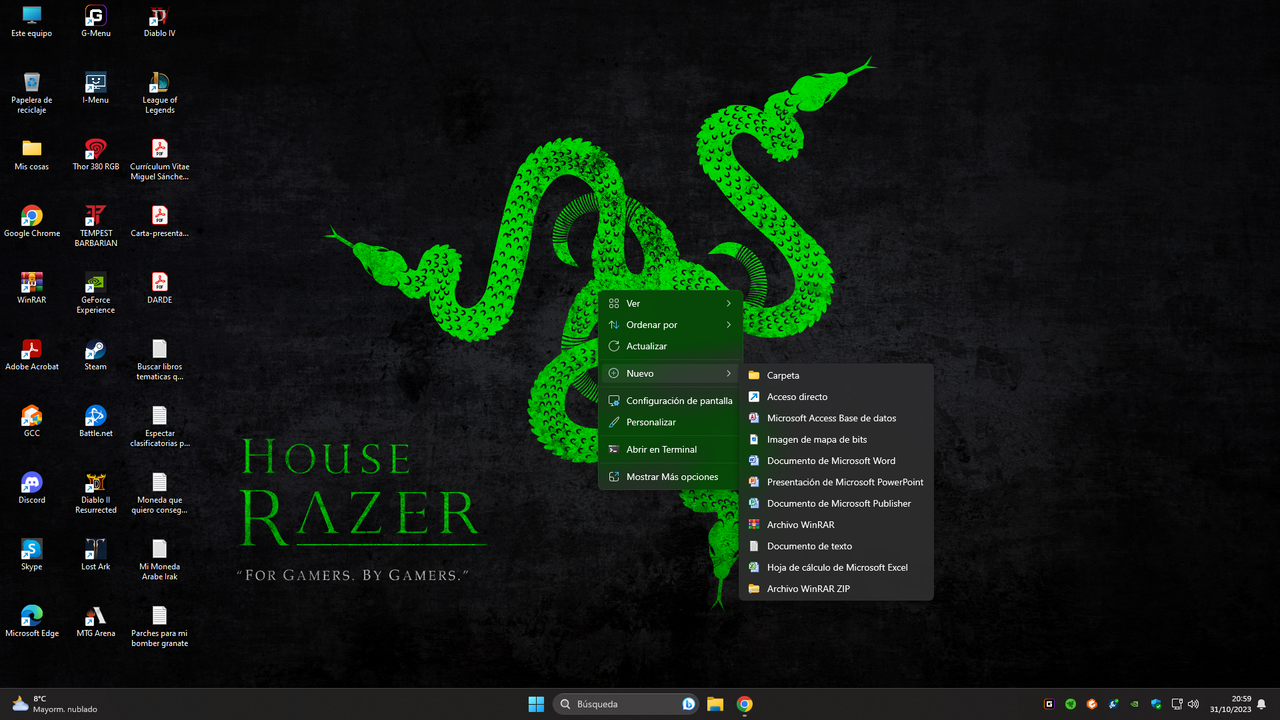Viewport: 1280px width, 720px height.
Task: Expand the Nuevo submenu entry
Action: pos(670,373)
